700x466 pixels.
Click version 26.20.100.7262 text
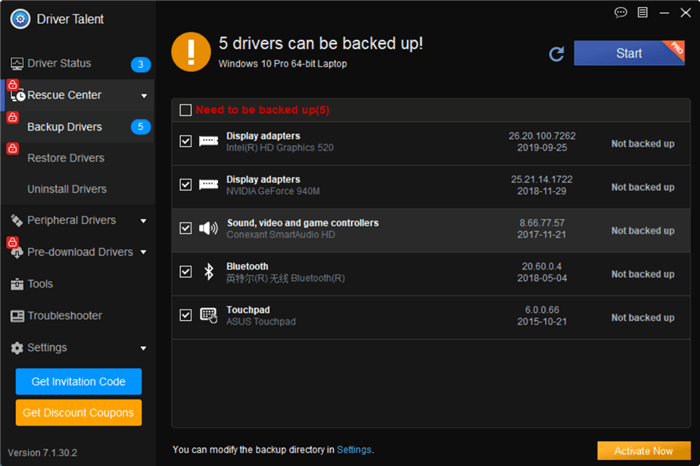[x=542, y=136]
